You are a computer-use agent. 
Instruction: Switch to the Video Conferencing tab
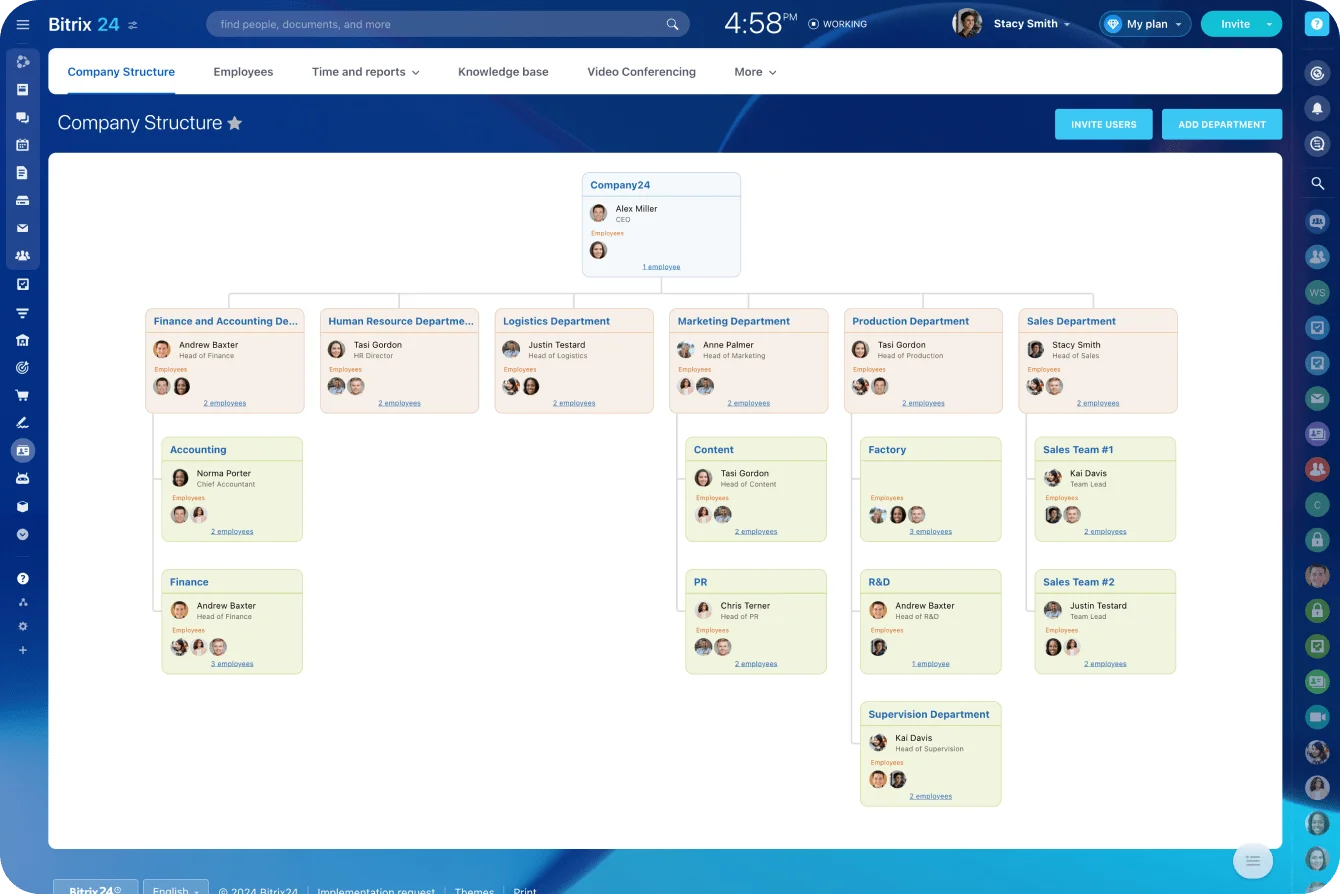point(641,72)
